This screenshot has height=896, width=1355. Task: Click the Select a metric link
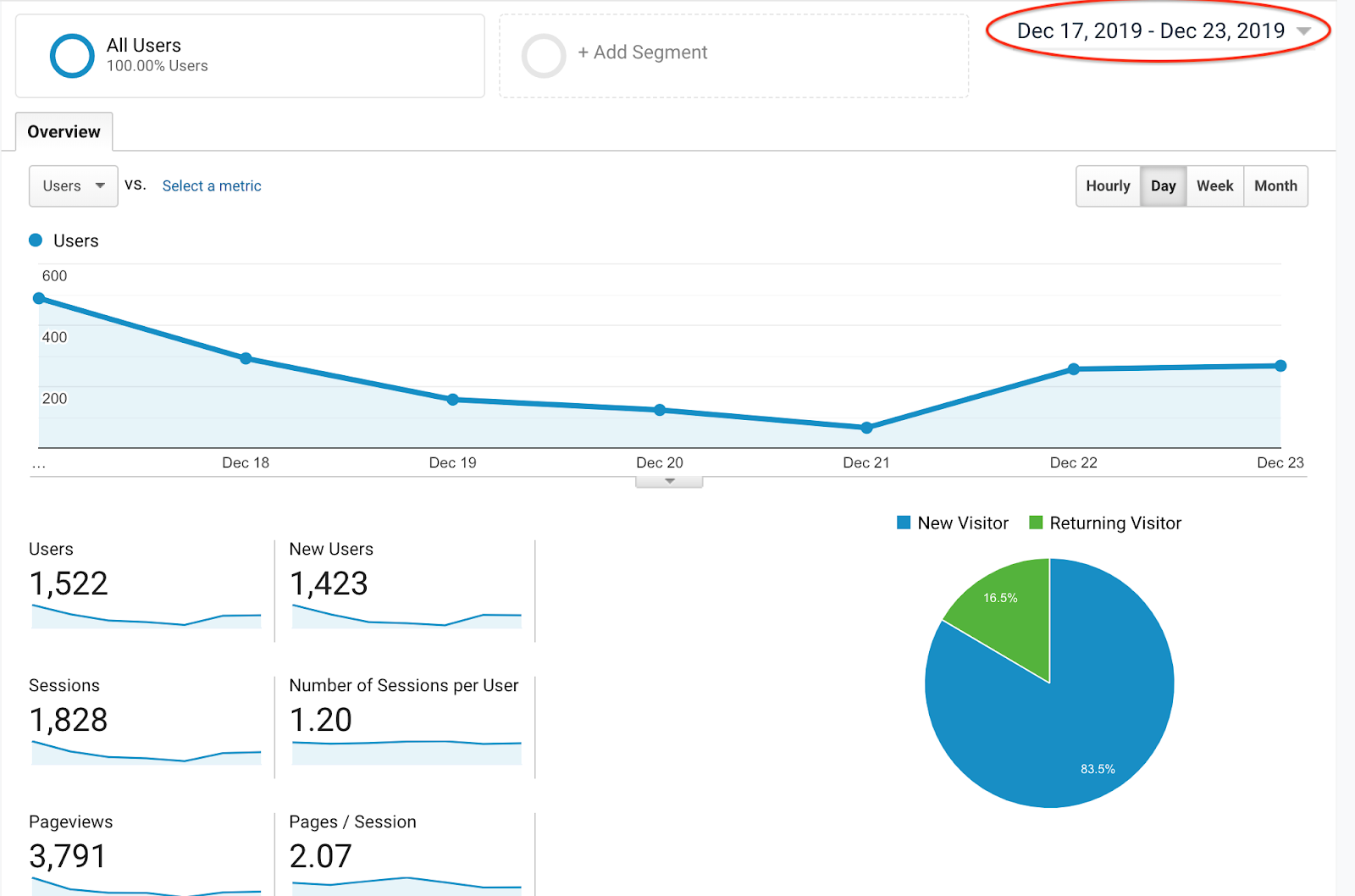point(212,185)
